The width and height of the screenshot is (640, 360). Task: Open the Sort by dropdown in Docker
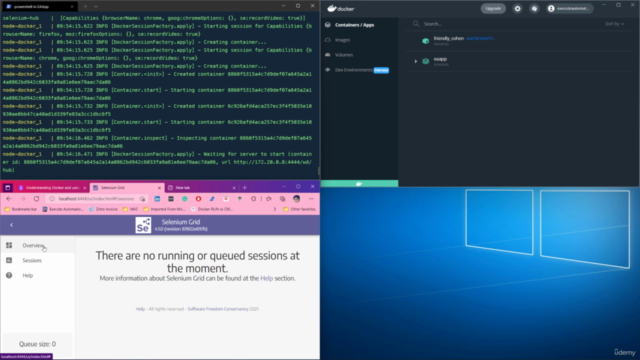614,24
